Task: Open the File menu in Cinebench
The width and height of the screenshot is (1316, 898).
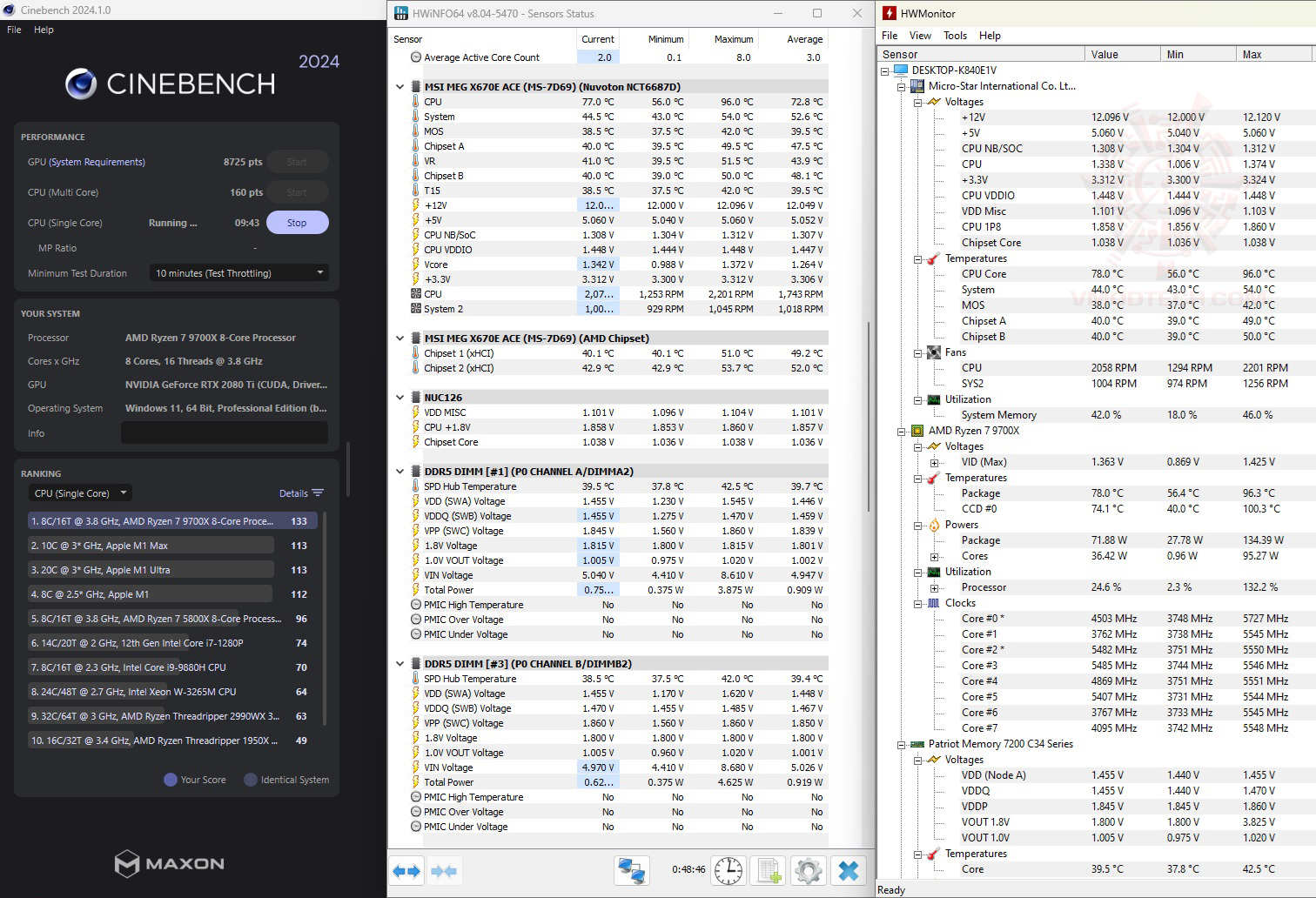Action: (x=14, y=30)
